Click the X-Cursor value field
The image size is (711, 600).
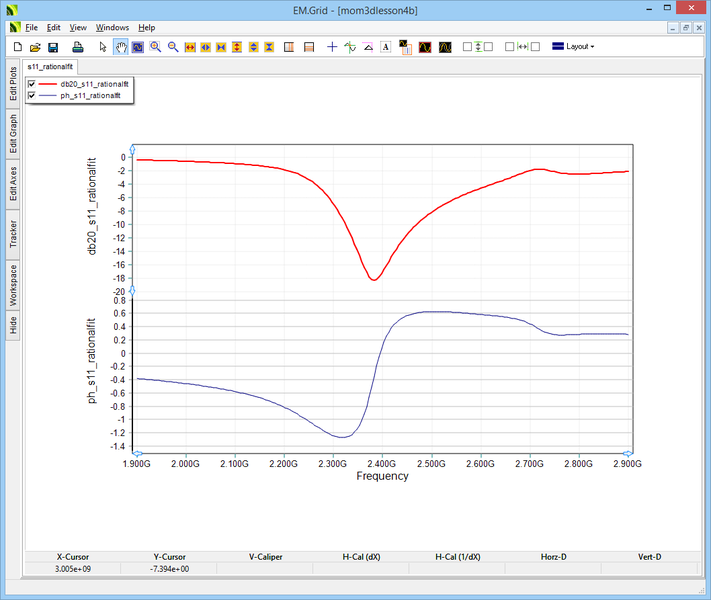tap(74, 569)
